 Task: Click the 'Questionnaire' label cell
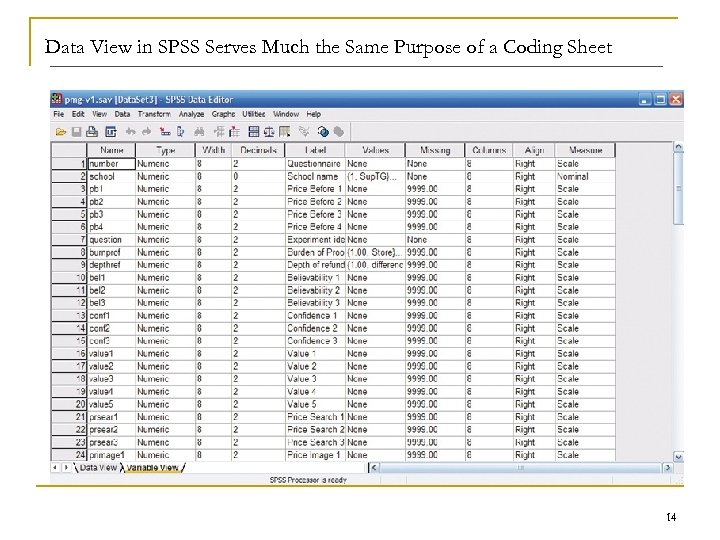(x=315, y=163)
